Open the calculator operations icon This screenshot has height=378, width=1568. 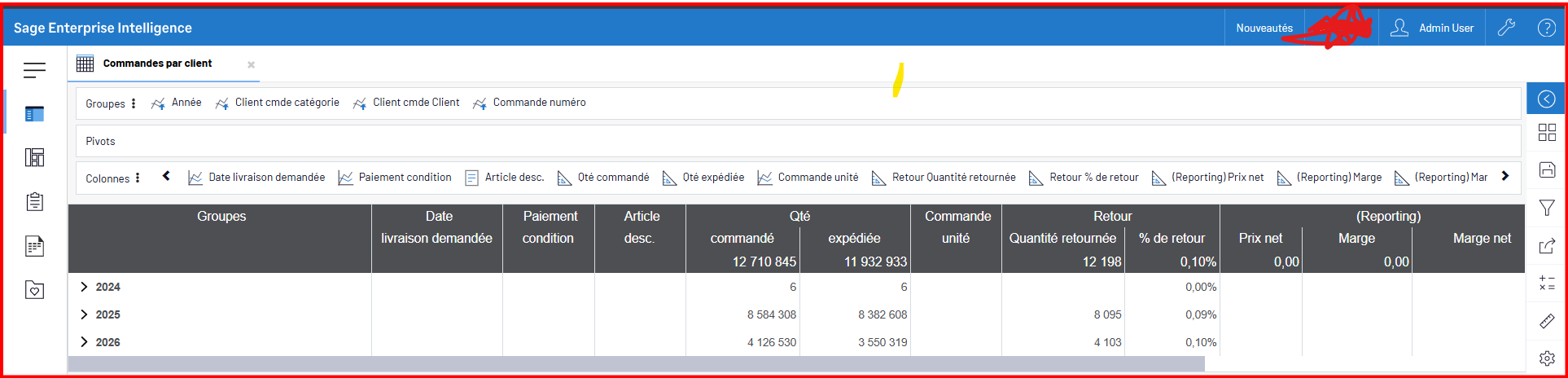[x=1547, y=283]
